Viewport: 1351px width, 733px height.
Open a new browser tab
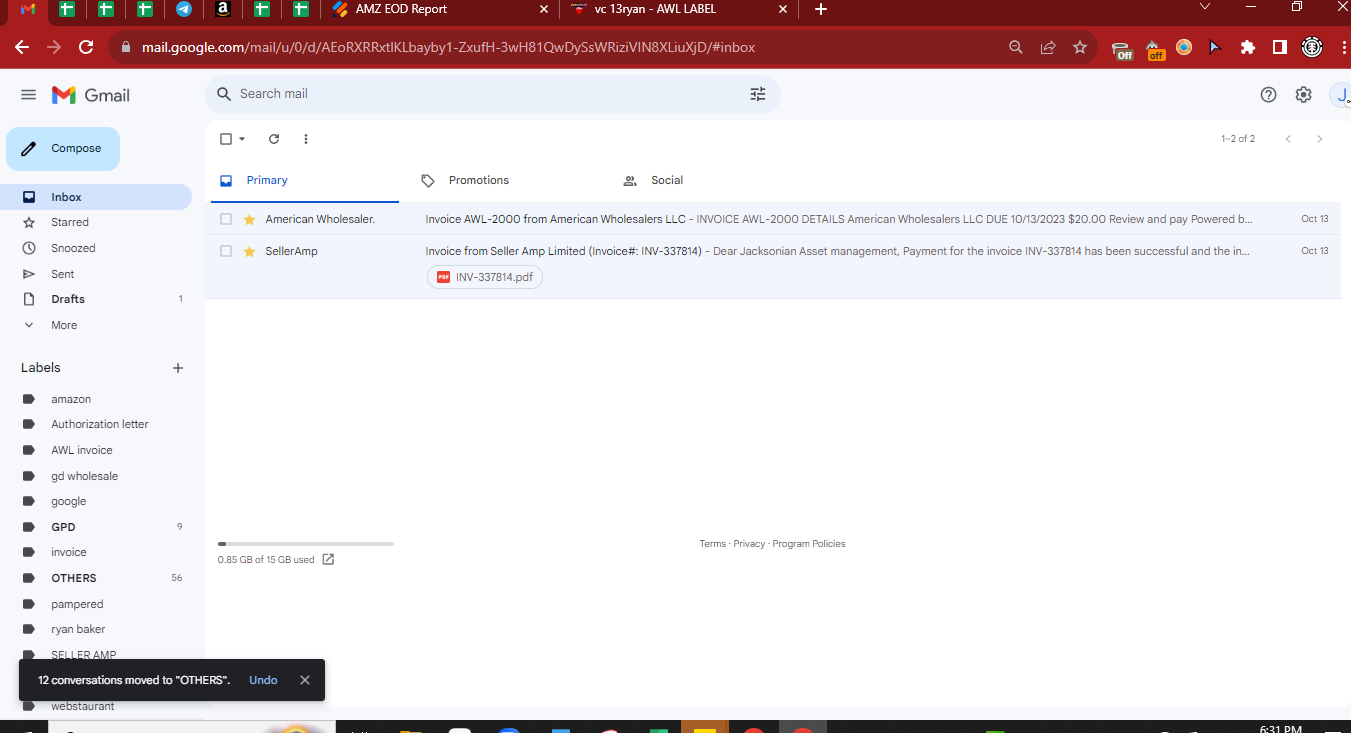(821, 9)
